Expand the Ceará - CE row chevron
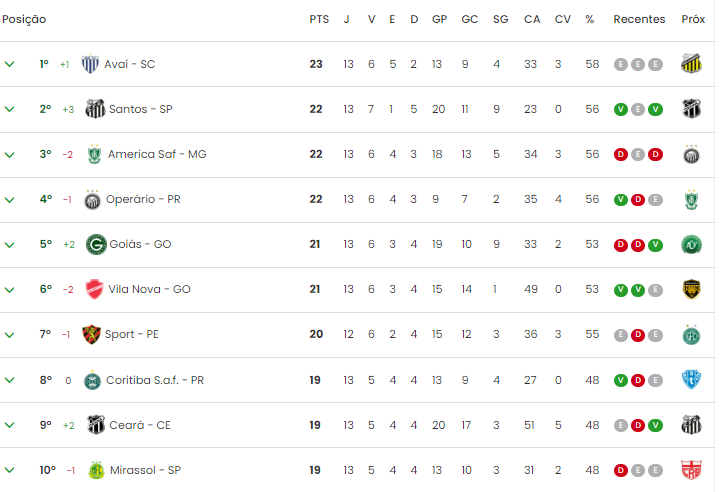This screenshot has height=492, width=720. [10, 425]
